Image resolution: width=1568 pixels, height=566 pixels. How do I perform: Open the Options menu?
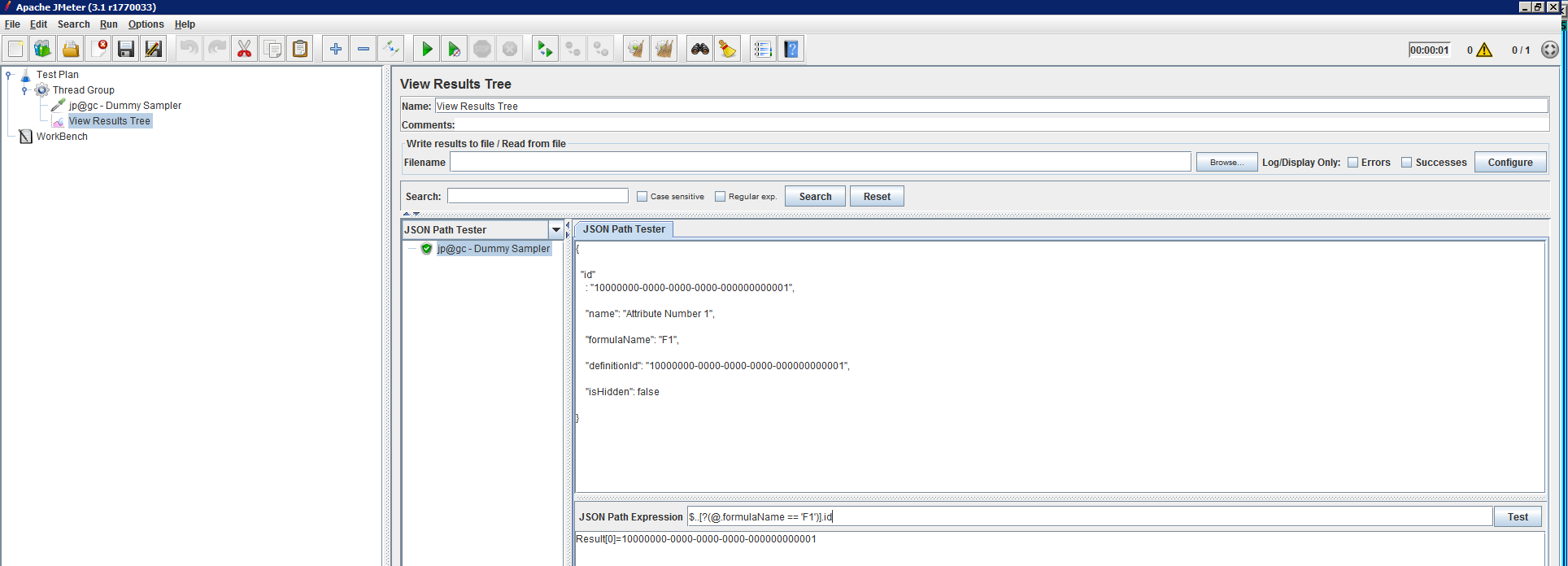click(146, 24)
